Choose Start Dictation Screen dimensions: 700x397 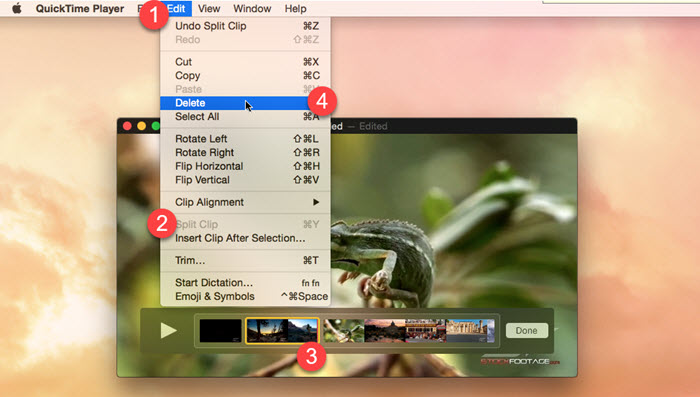pos(246,283)
